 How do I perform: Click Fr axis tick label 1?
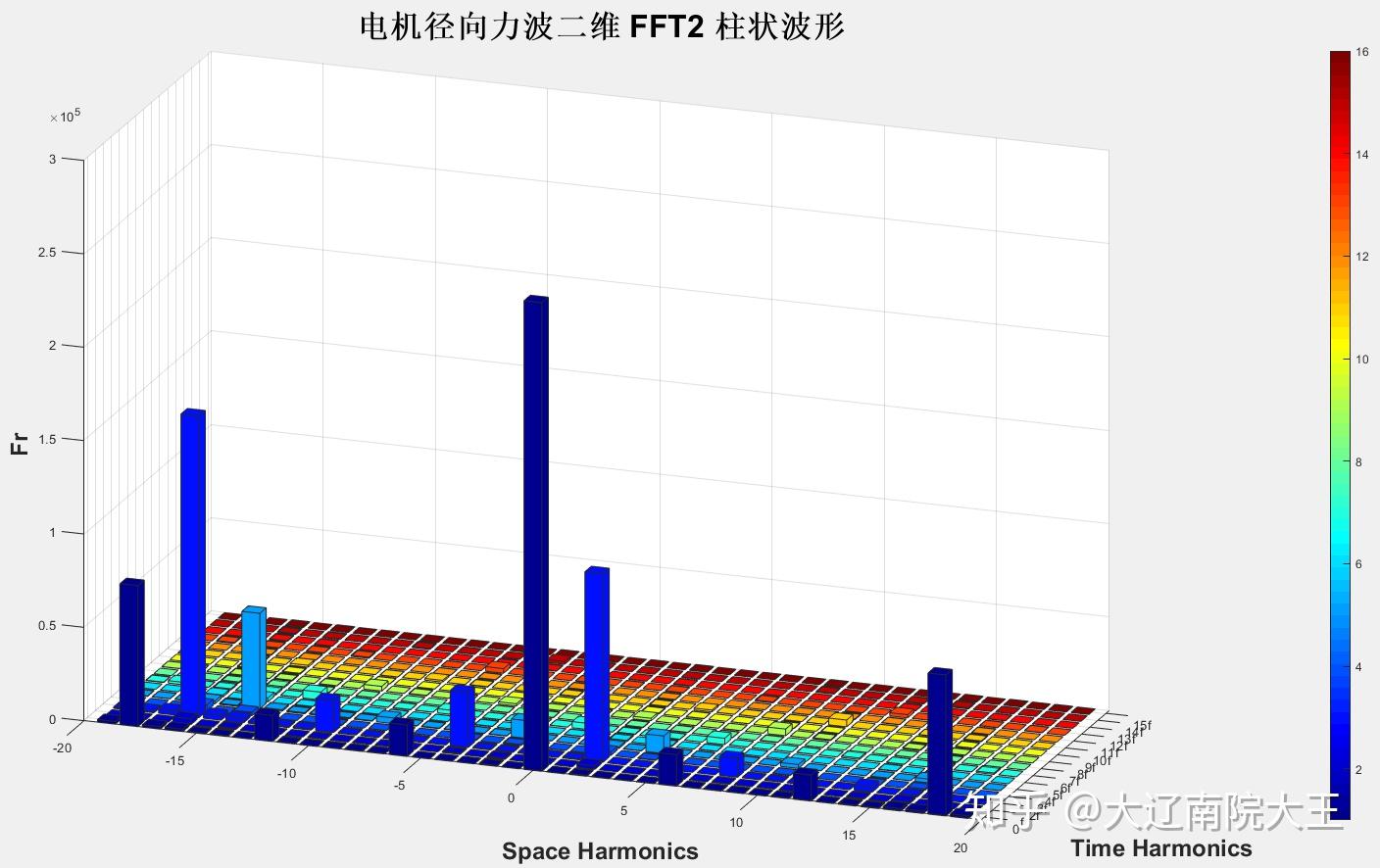52,533
